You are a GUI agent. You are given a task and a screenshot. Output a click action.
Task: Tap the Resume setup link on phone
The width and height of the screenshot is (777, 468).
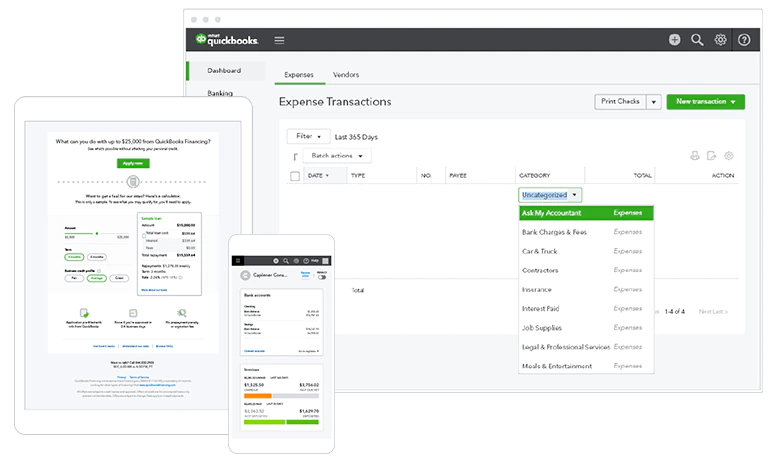(x=305, y=274)
